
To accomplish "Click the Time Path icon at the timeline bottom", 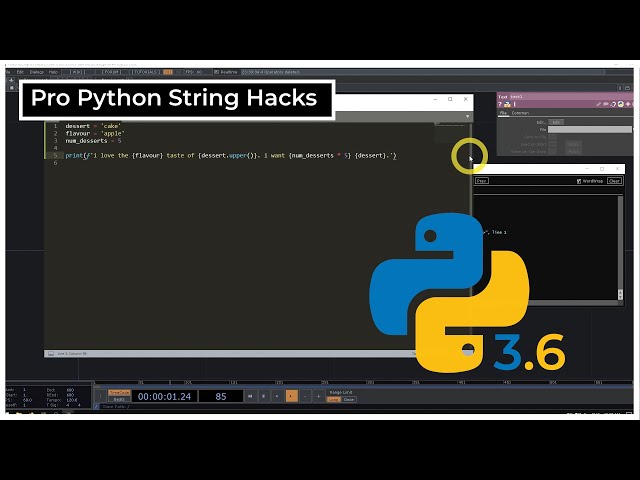I will click(96, 407).
